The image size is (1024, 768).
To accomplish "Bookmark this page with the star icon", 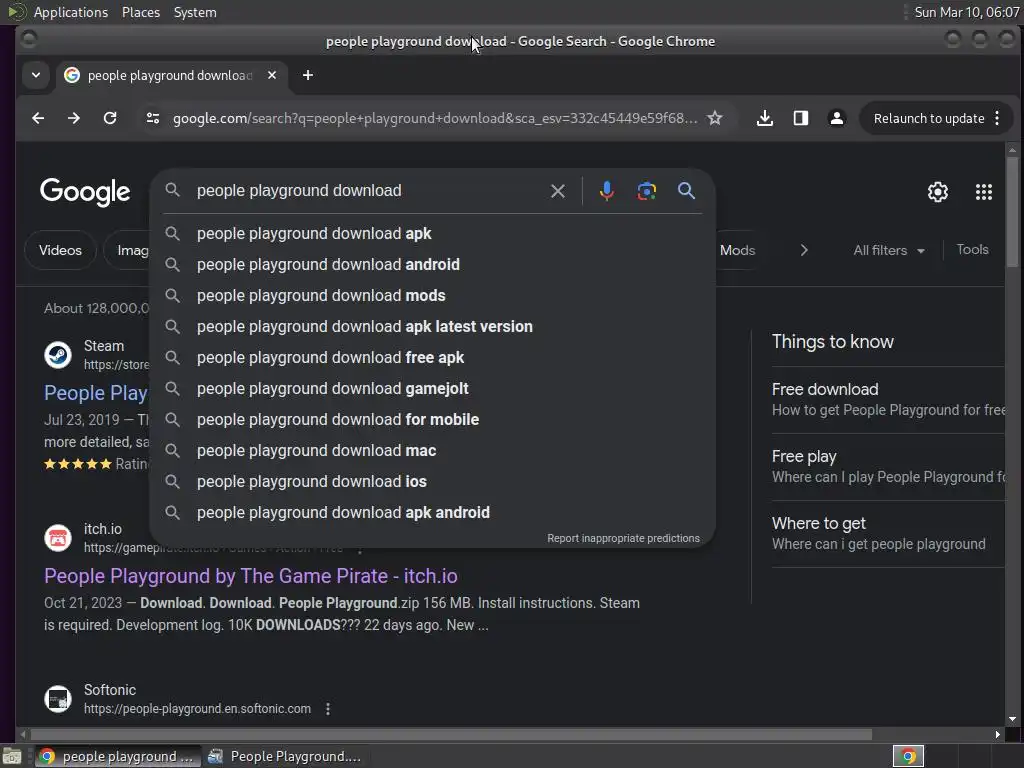I will 715,118.
